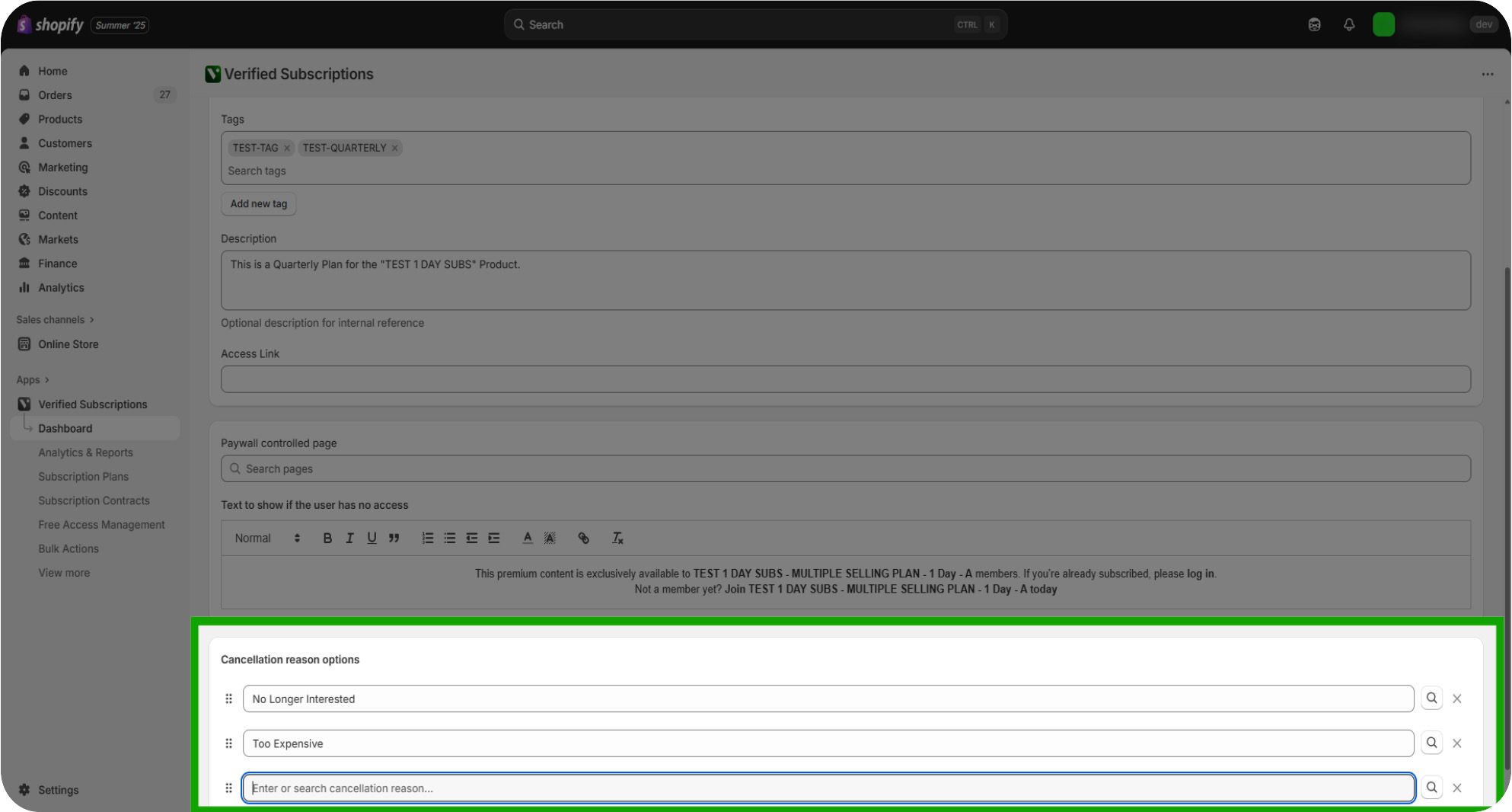Insert bulleted list
This screenshot has height=812, width=1512.
click(450, 538)
